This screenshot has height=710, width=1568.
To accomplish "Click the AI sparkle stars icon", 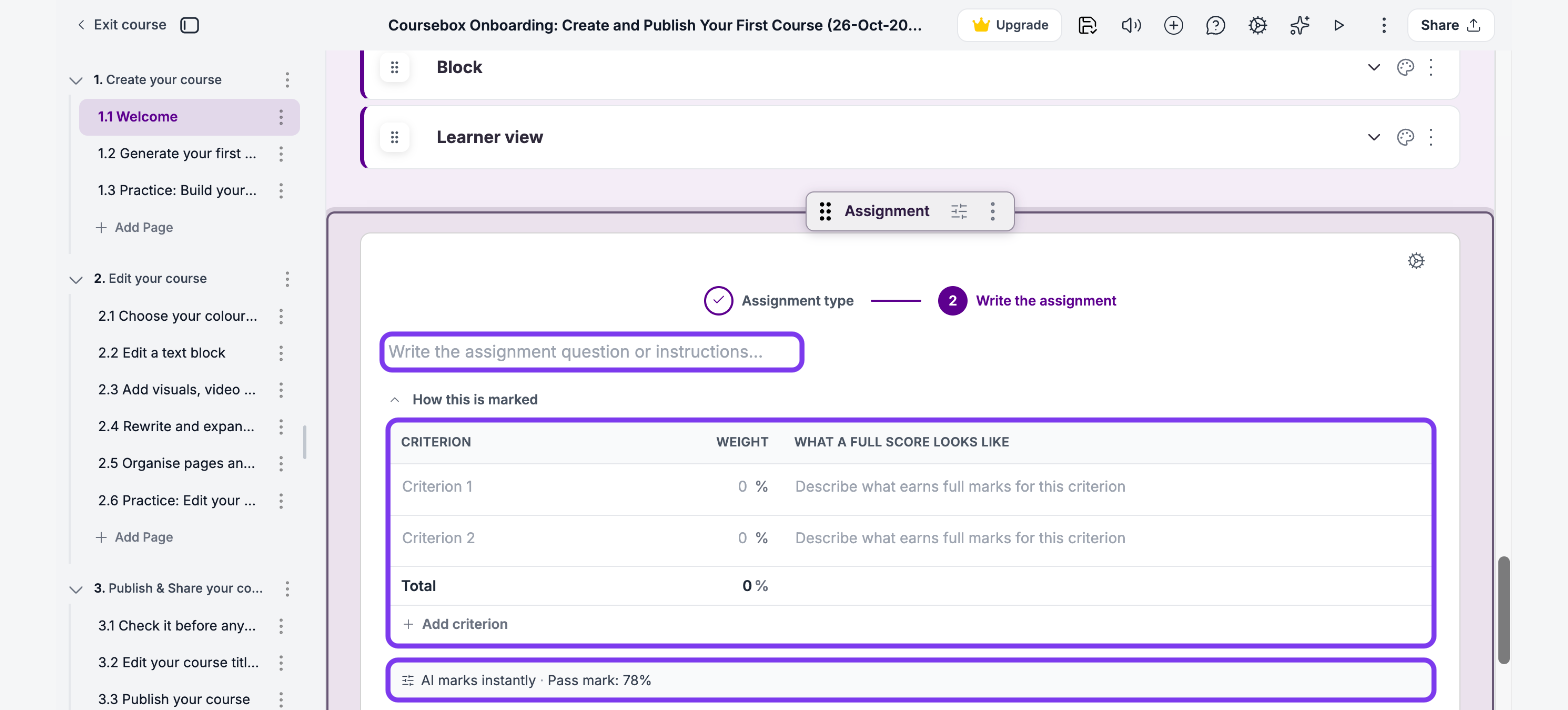I will coord(1299,25).
